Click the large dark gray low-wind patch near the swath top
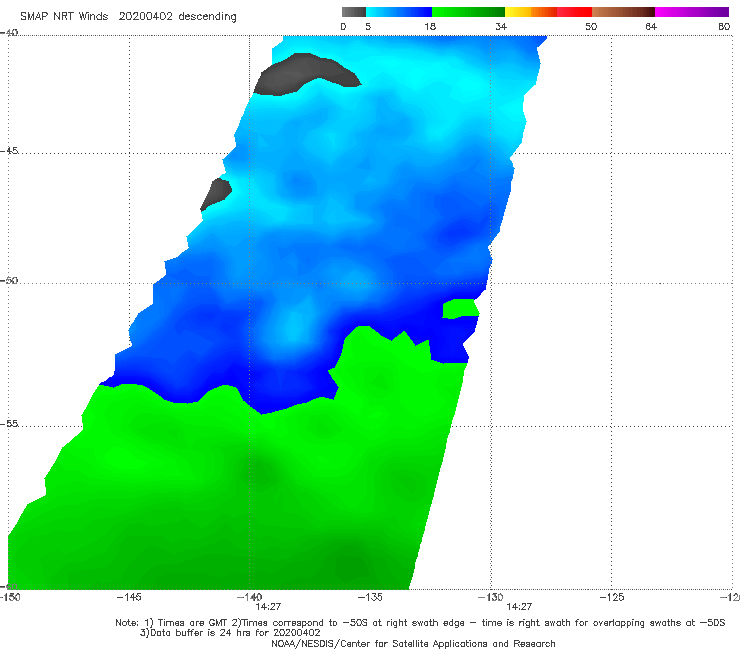The width and height of the screenshot is (740, 650). point(302,75)
